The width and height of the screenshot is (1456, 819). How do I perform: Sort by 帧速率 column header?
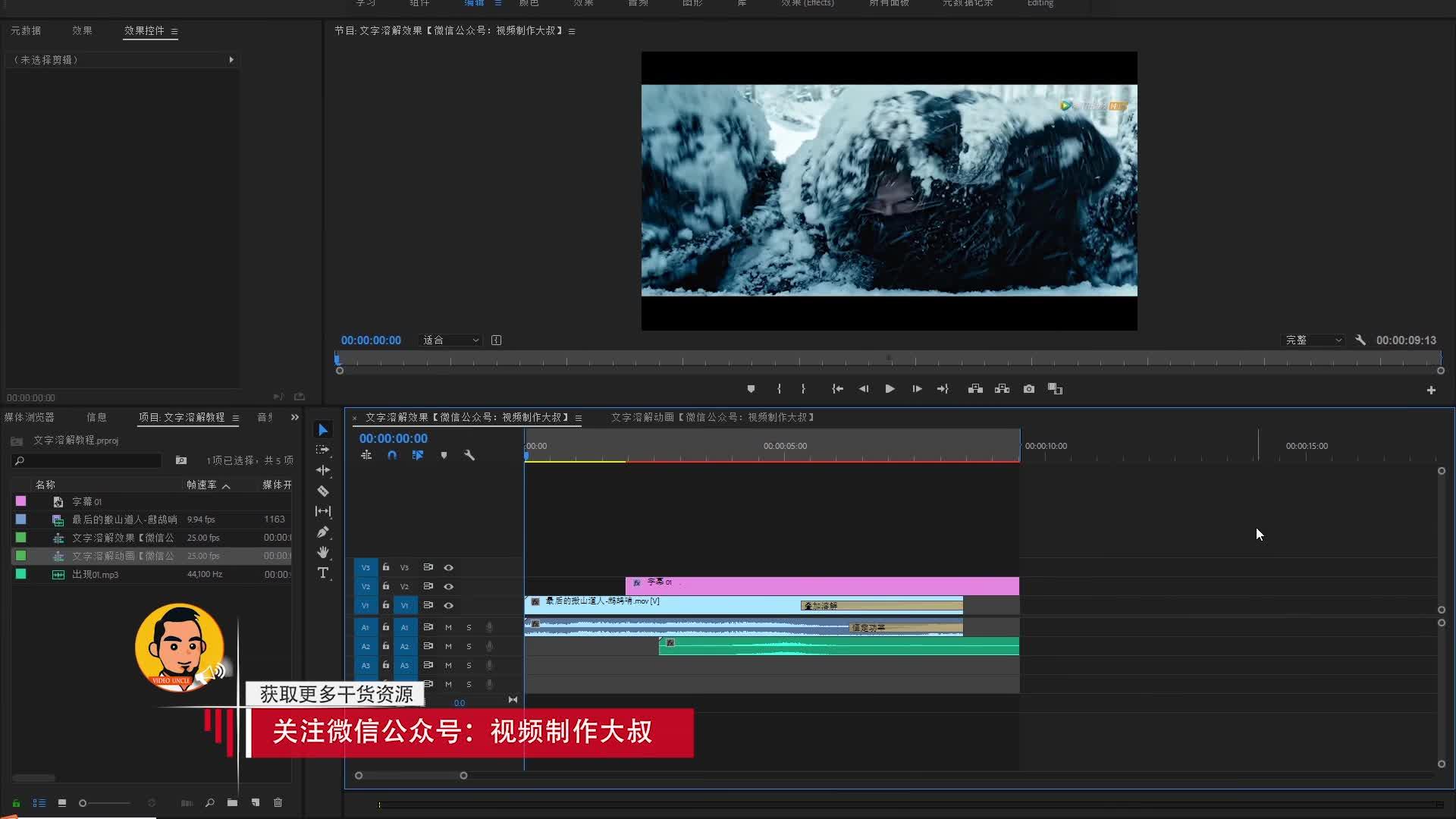point(202,485)
